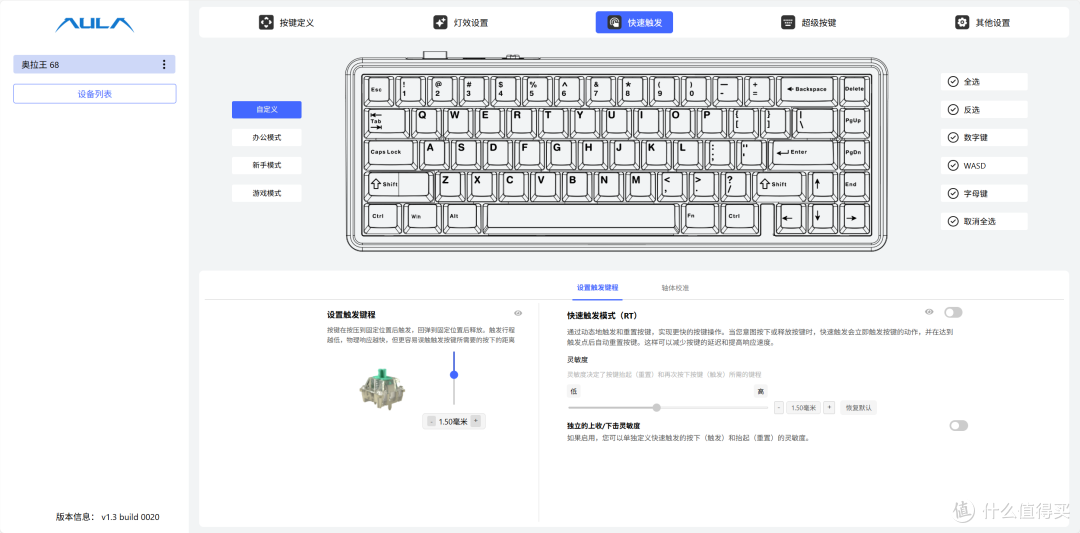The width and height of the screenshot is (1080, 533).
Task: Click the left arrow key on keyboard
Action: click(x=789, y=219)
